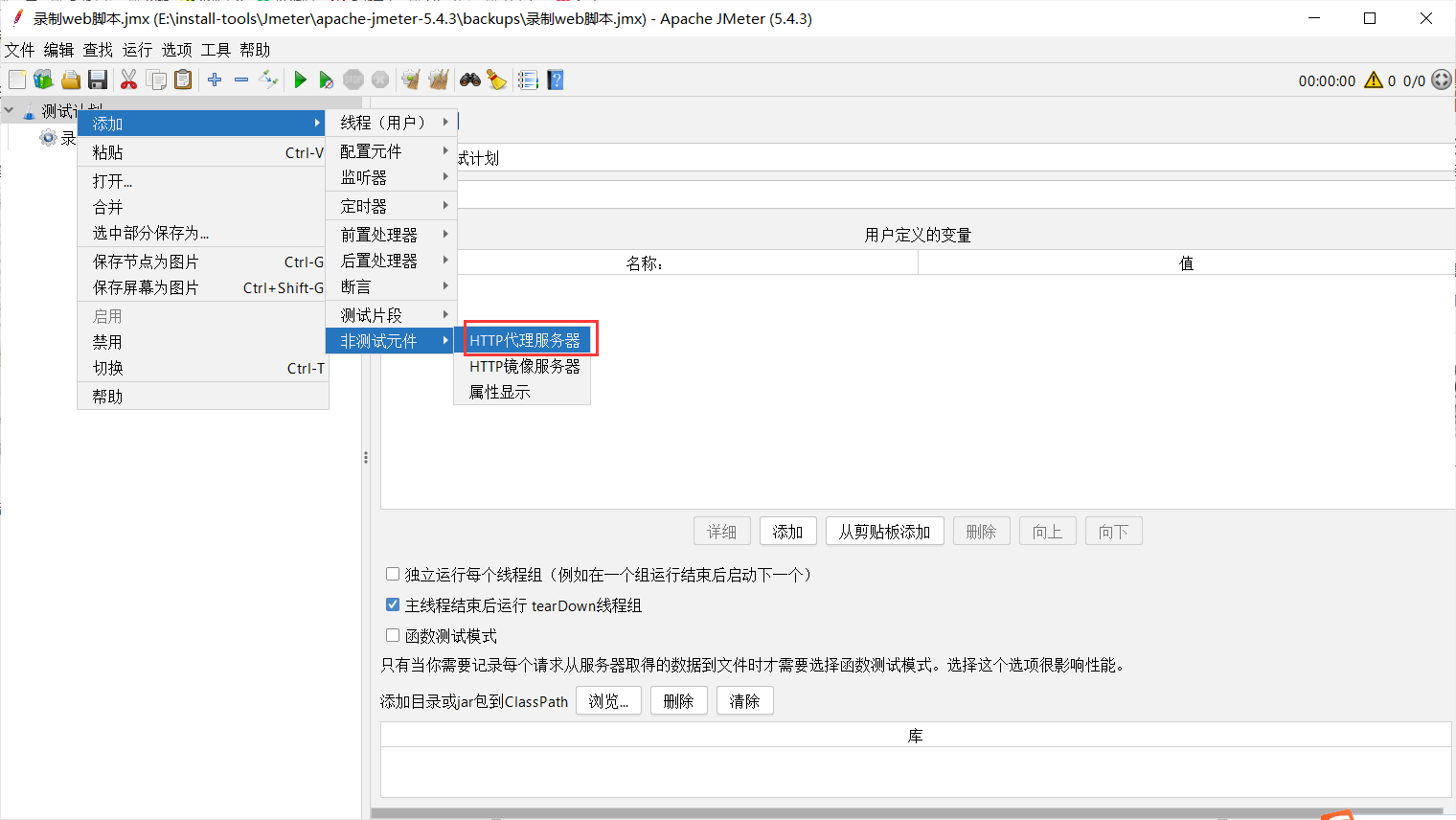Open the Templates icon in toolbar
This screenshot has width=1456, height=820.
coord(43,80)
